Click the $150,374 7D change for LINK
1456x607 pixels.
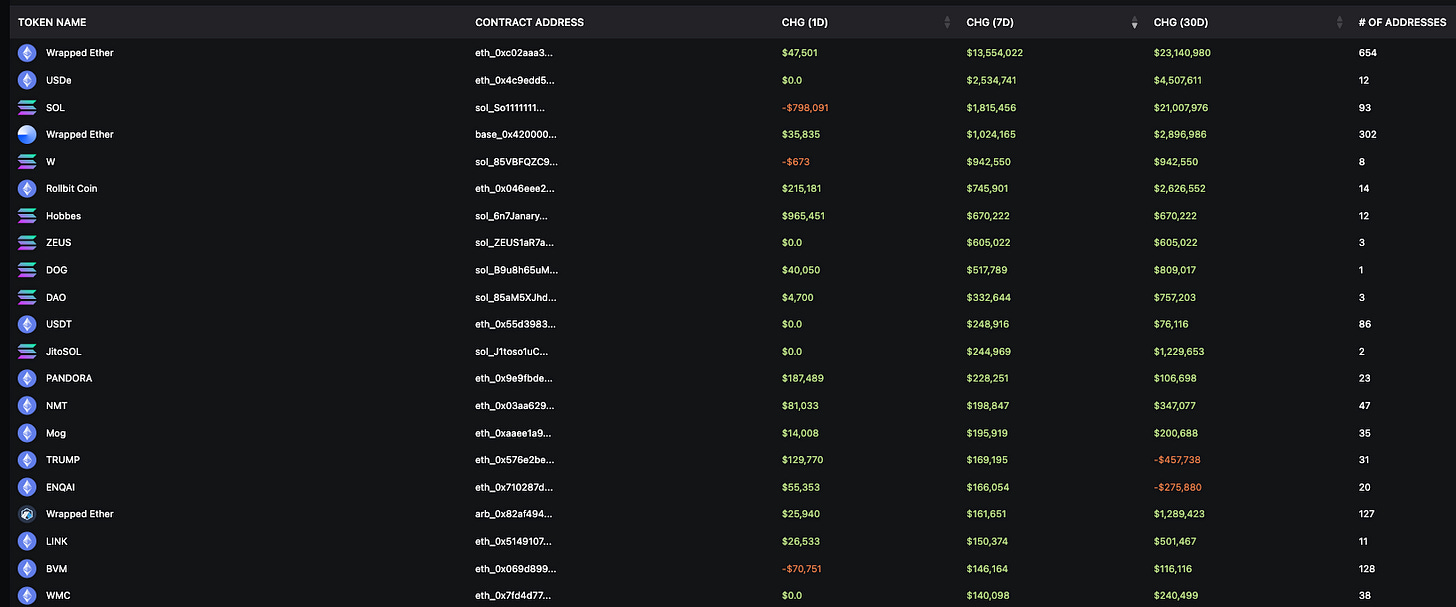(987, 541)
